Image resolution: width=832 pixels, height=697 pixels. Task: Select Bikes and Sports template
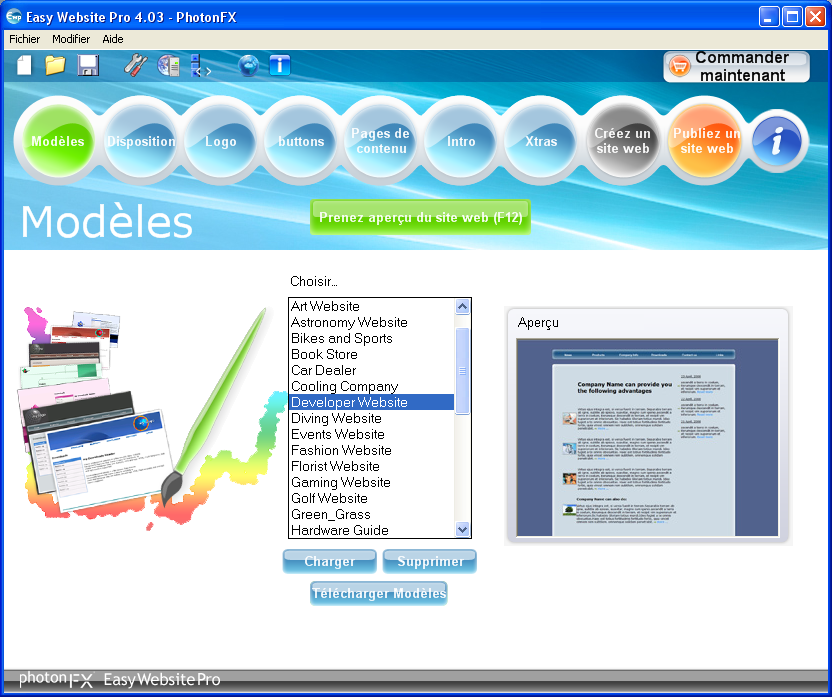click(x=371, y=338)
